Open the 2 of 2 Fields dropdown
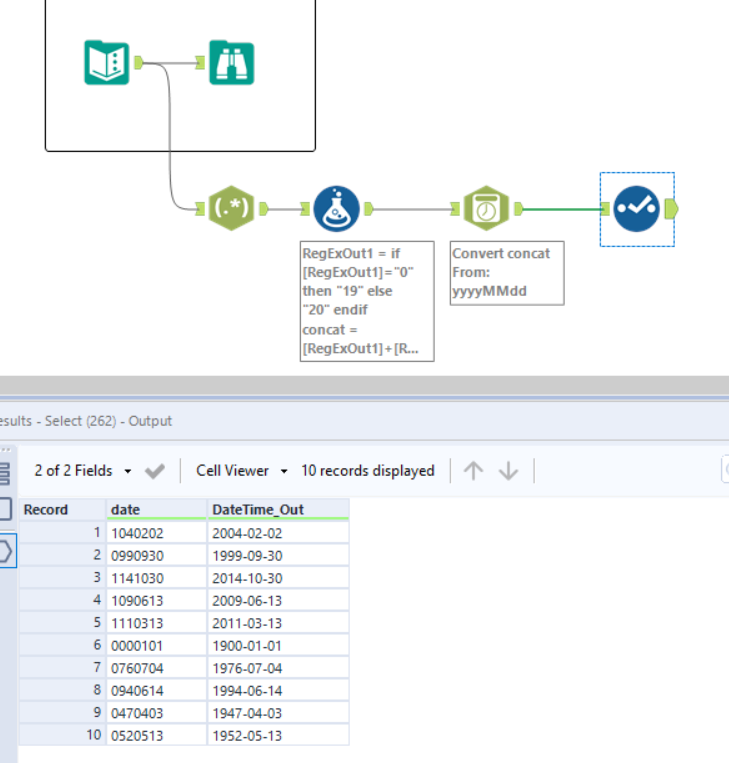This screenshot has width=729, height=763. click(83, 471)
